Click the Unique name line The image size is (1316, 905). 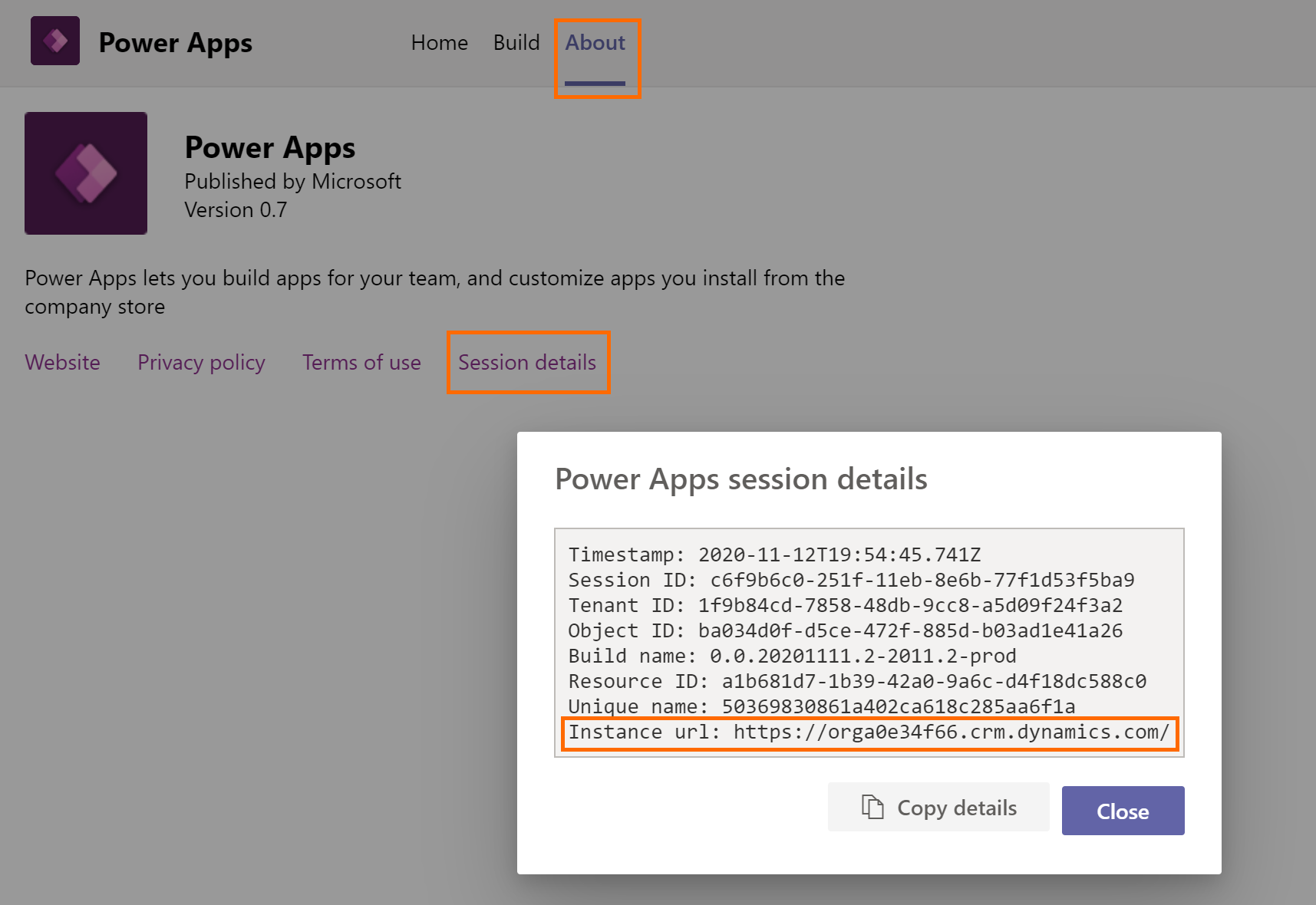(822, 706)
